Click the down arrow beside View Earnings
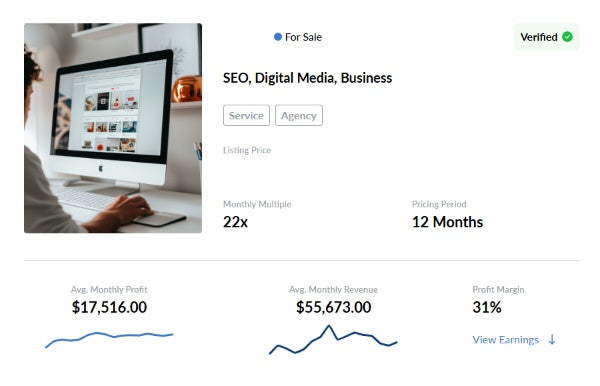The width and height of the screenshot is (600, 386). pos(552,339)
